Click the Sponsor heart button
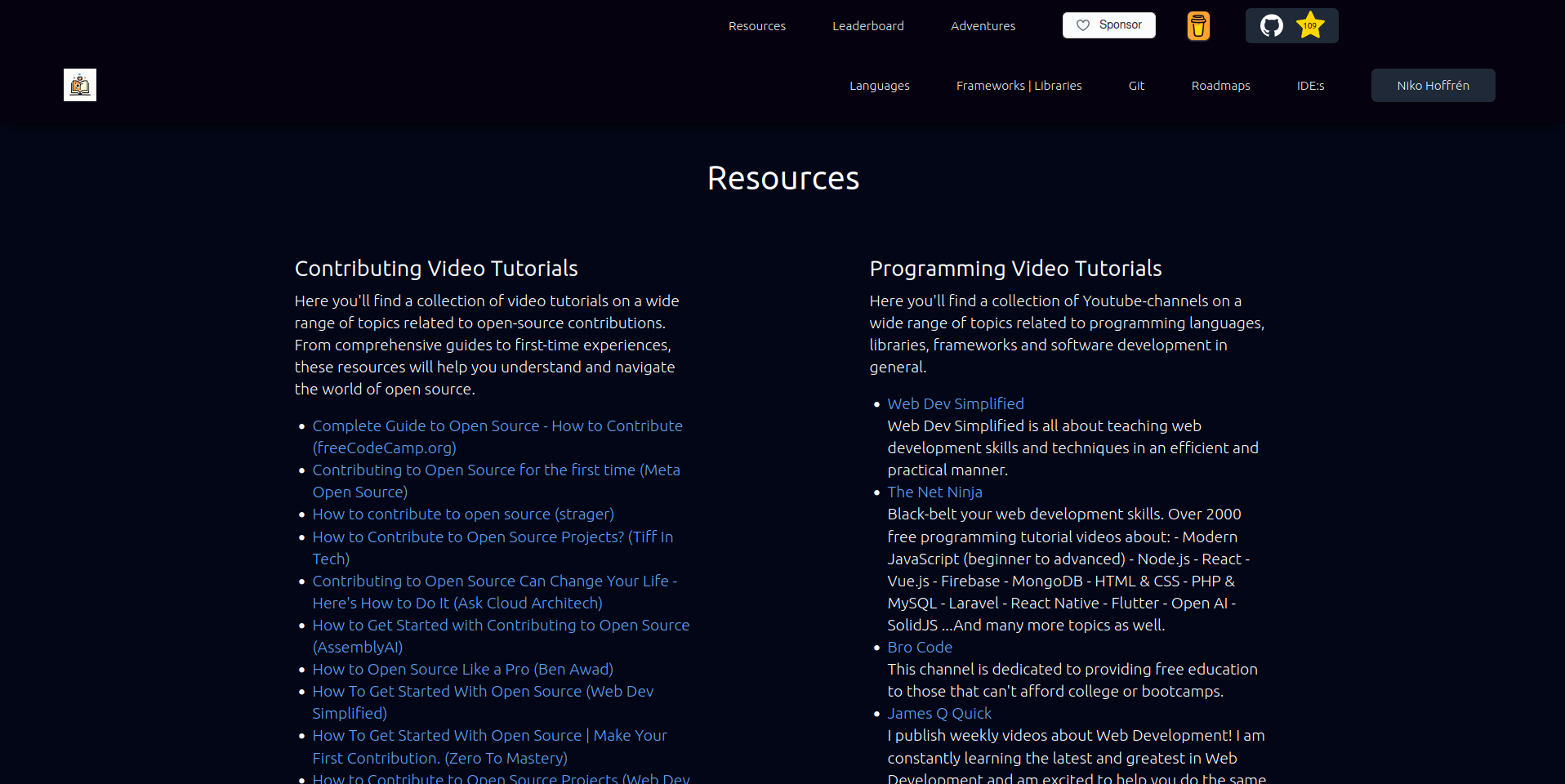Image resolution: width=1565 pixels, height=784 pixels. coord(1108,25)
